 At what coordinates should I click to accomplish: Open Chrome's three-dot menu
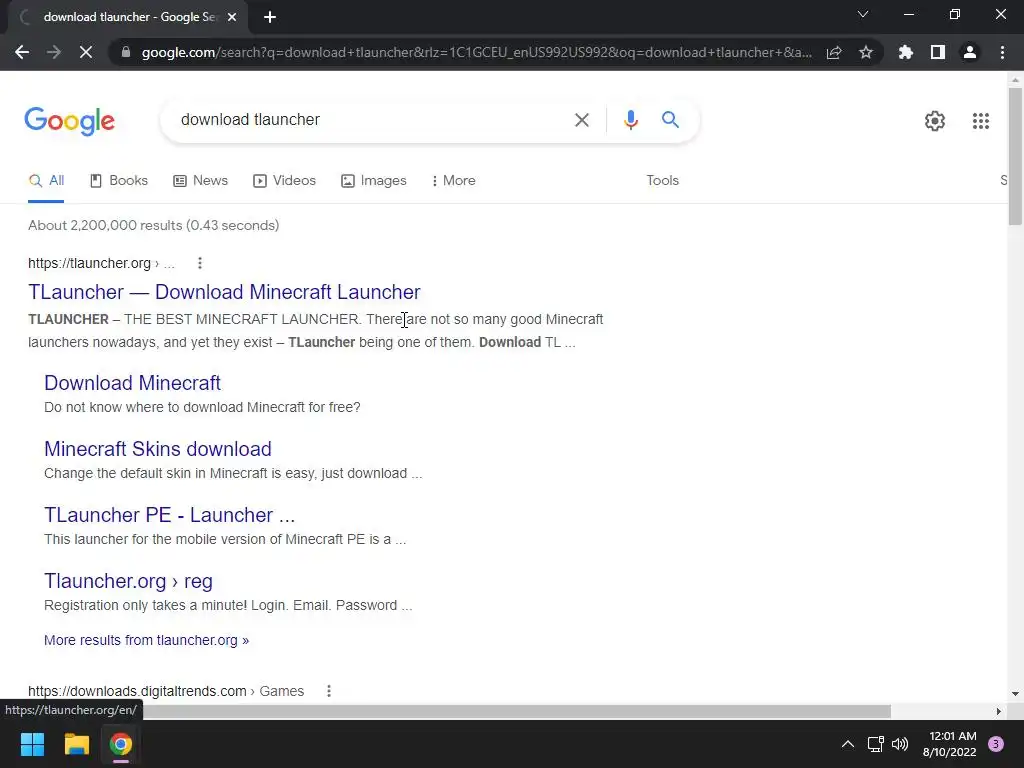[x=1002, y=52]
